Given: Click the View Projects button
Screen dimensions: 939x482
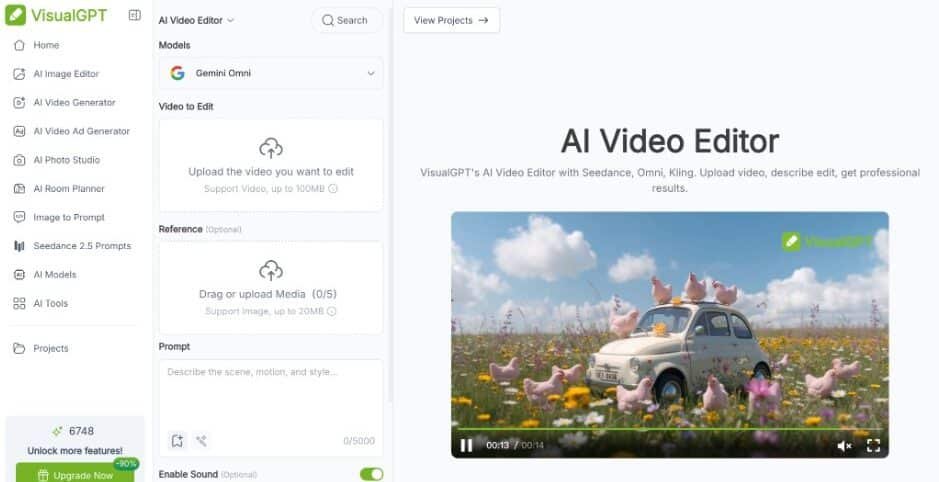Looking at the screenshot, I should pos(452,20).
